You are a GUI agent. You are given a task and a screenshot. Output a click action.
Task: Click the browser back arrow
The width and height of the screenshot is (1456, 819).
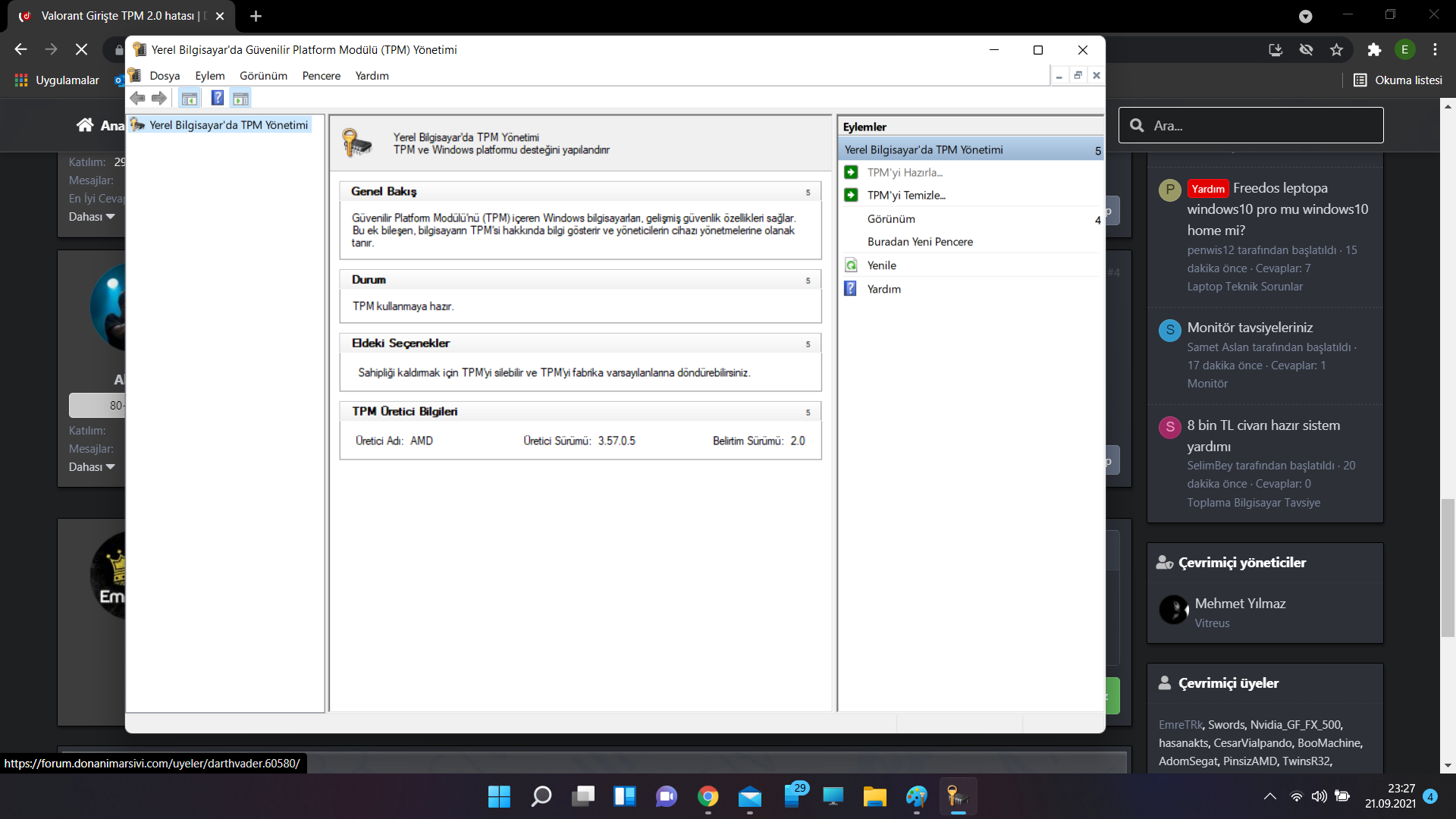tap(21, 49)
